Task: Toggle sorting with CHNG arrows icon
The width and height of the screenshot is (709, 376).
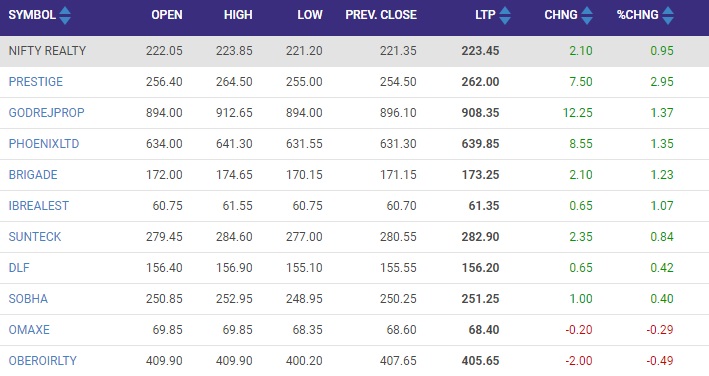Action: [x=587, y=15]
